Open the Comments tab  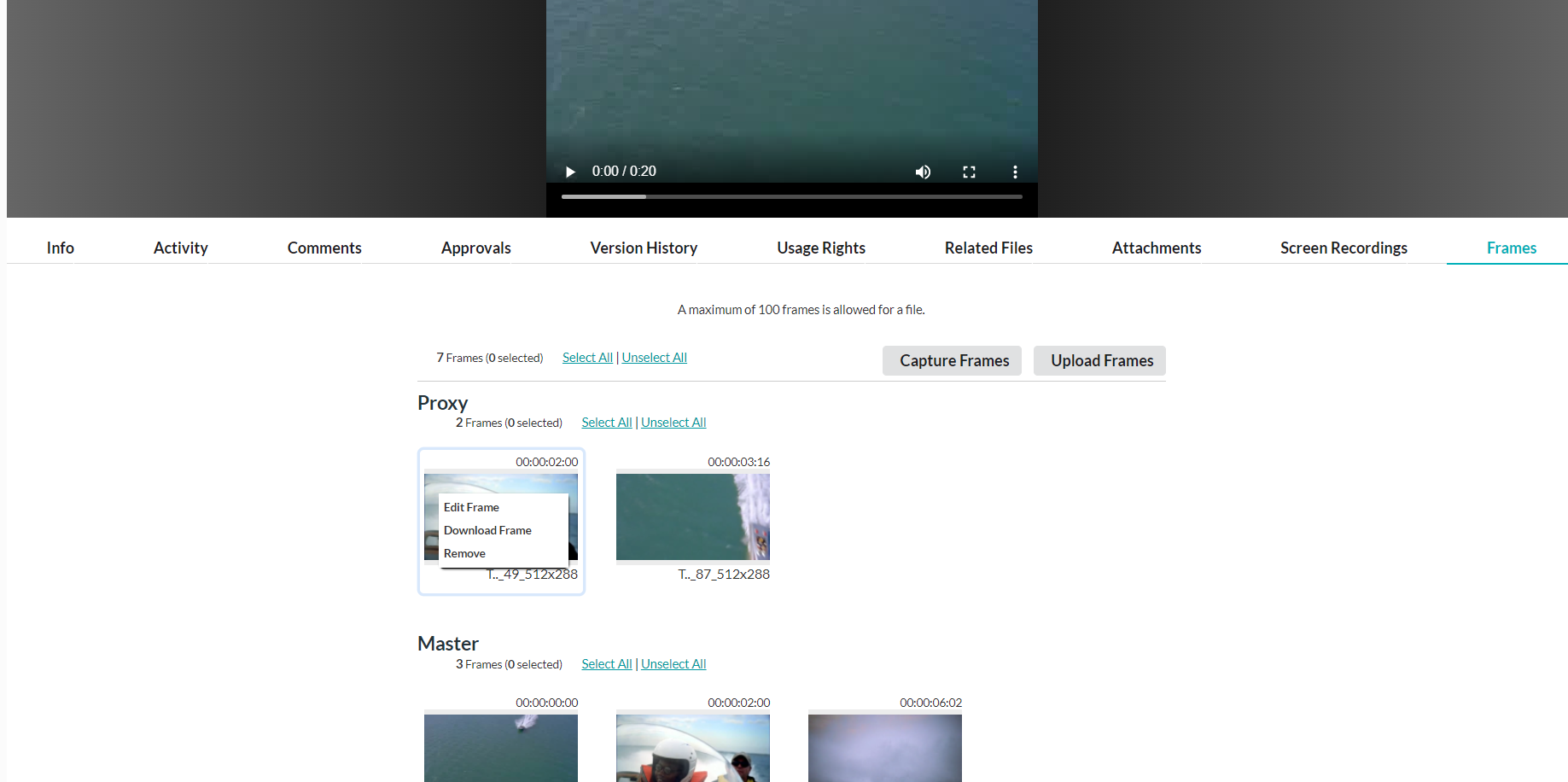click(x=324, y=248)
